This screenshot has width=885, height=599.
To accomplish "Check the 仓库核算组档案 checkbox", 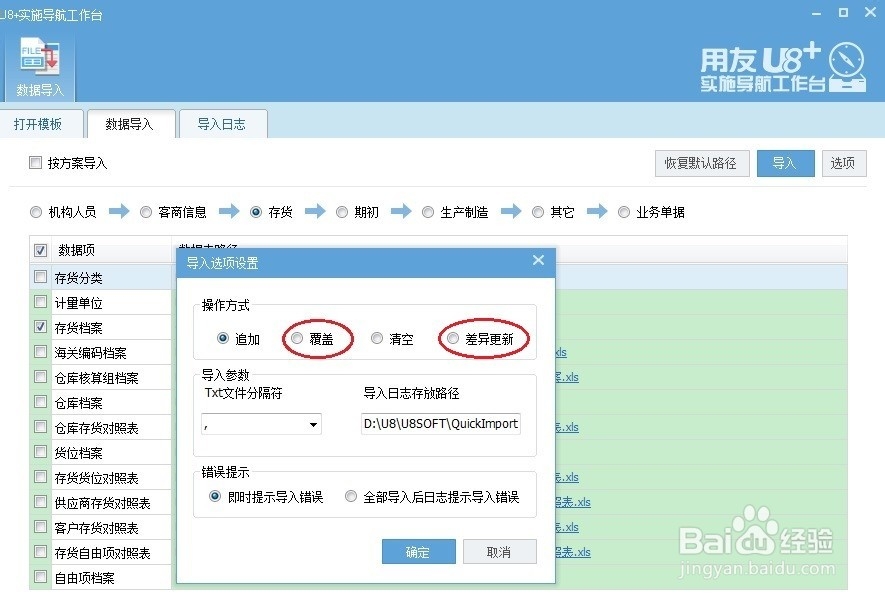I will pos(41,377).
